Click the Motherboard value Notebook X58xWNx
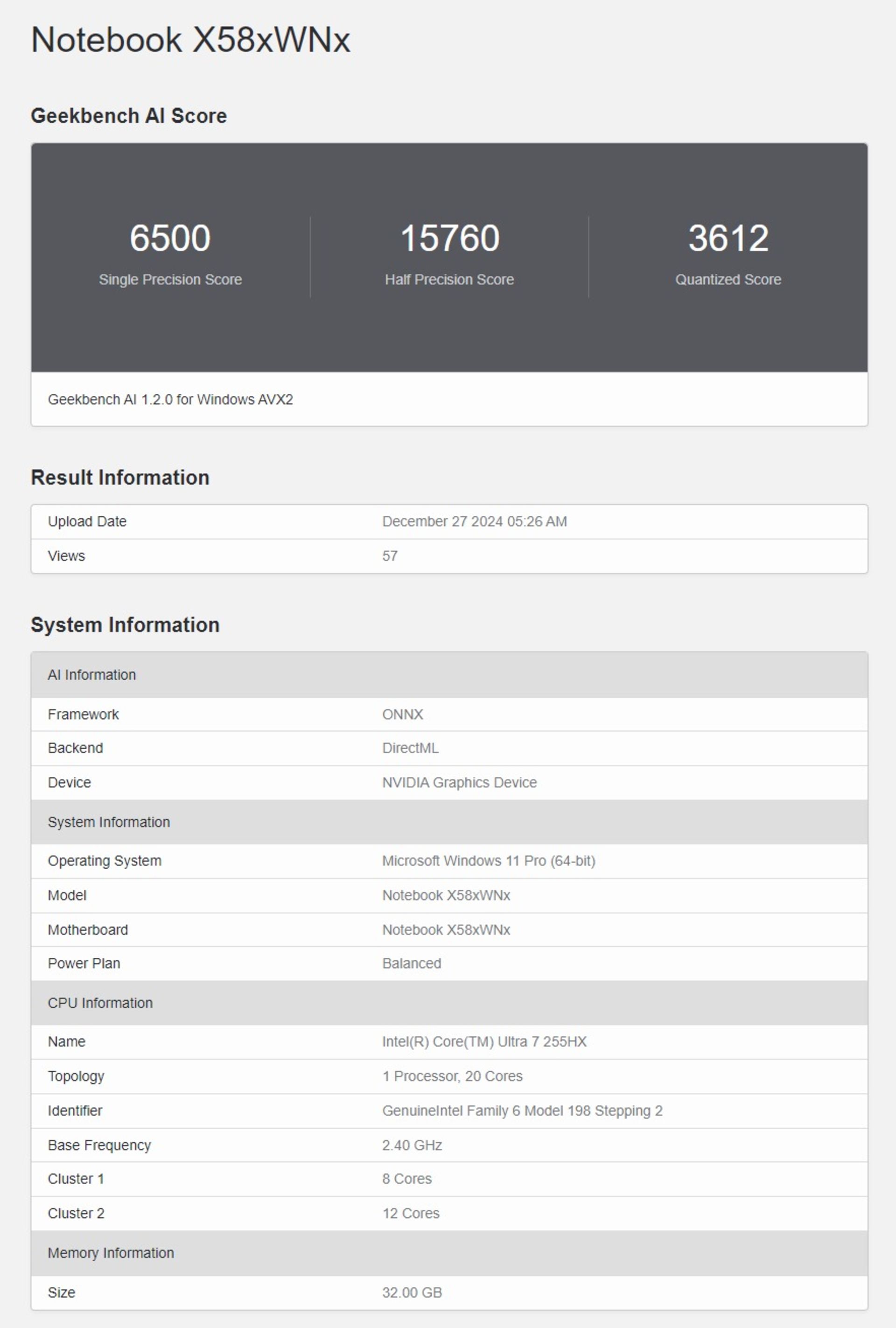The image size is (896, 1328). [x=446, y=930]
